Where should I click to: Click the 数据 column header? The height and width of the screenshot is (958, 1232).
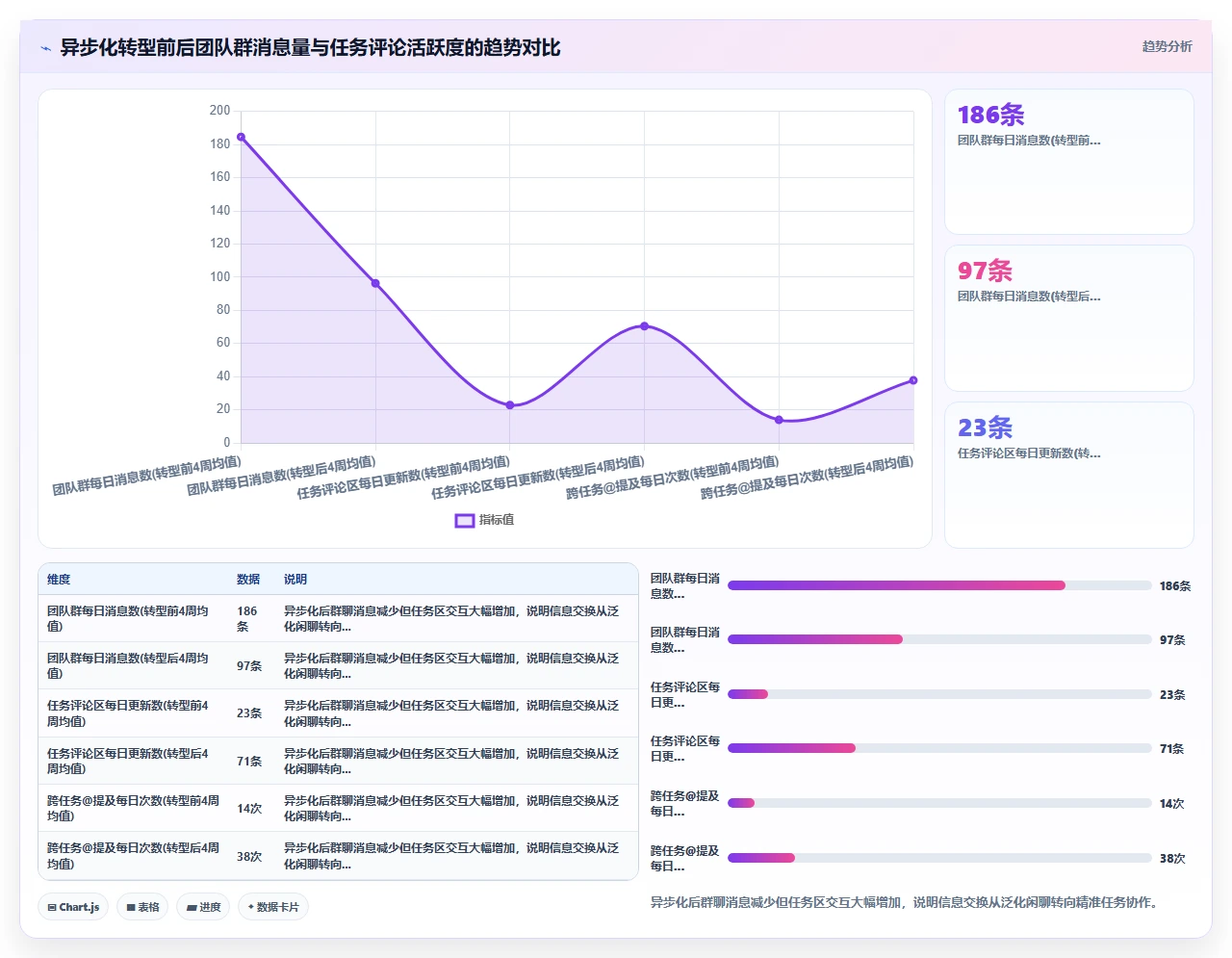point(248,580)
